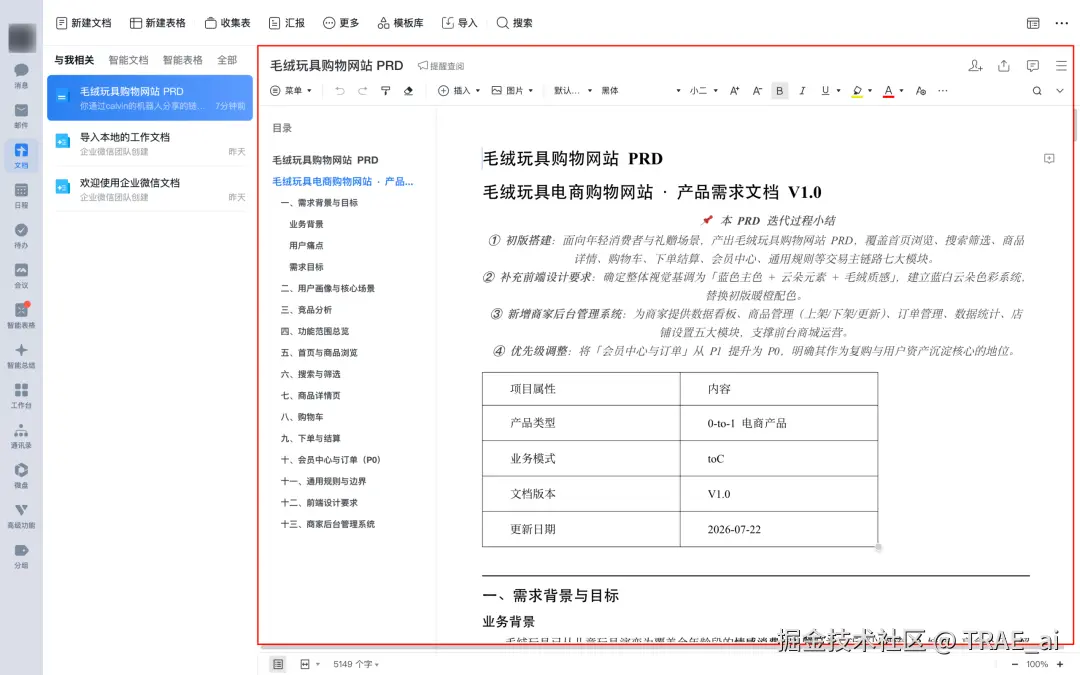Image resolution: width=1080 pixels, height=675 pixels.
Task: Open the page width dropdown in status bar
Action: pyautogui.click(x=310, y=664)
